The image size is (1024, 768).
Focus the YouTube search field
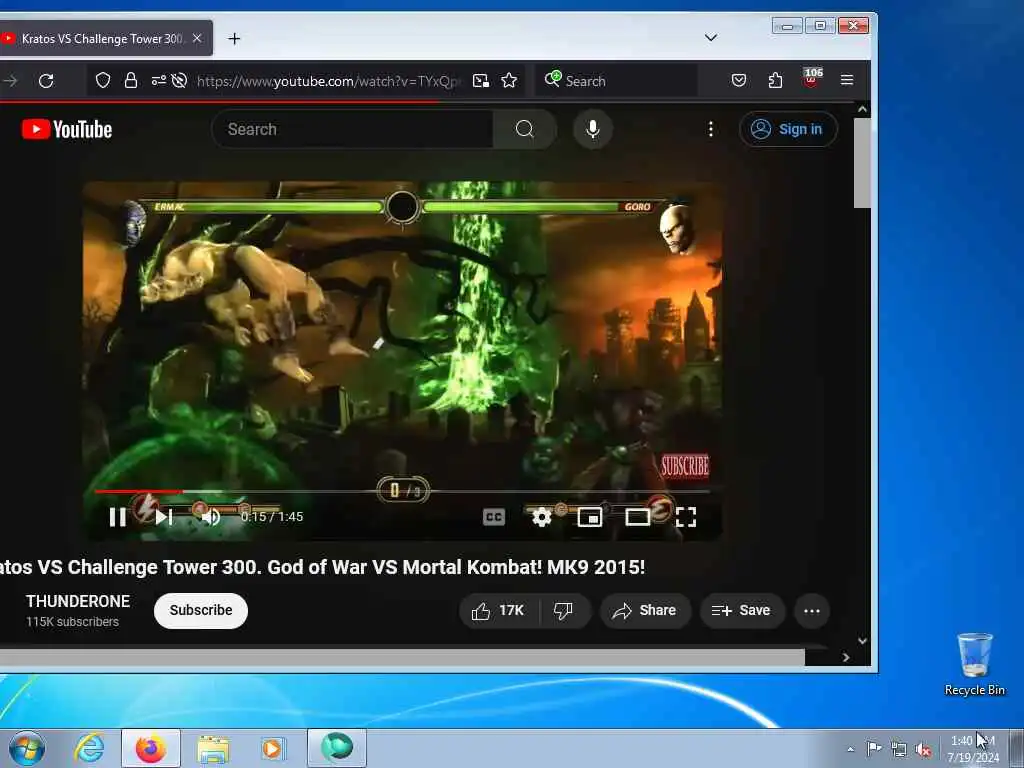(353, 129)
